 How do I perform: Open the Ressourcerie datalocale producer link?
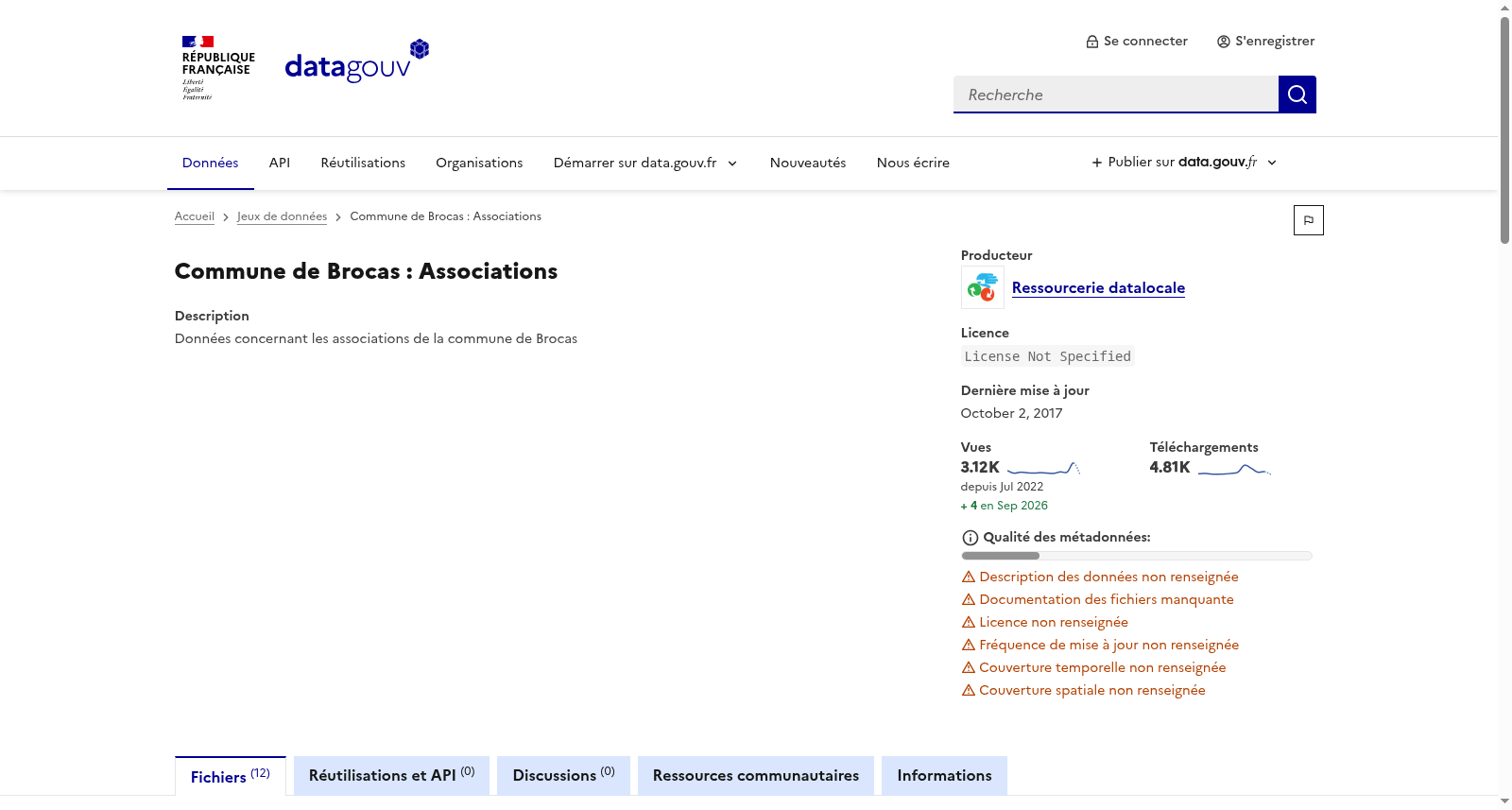pyautogui.click(x=1098, y=288)
